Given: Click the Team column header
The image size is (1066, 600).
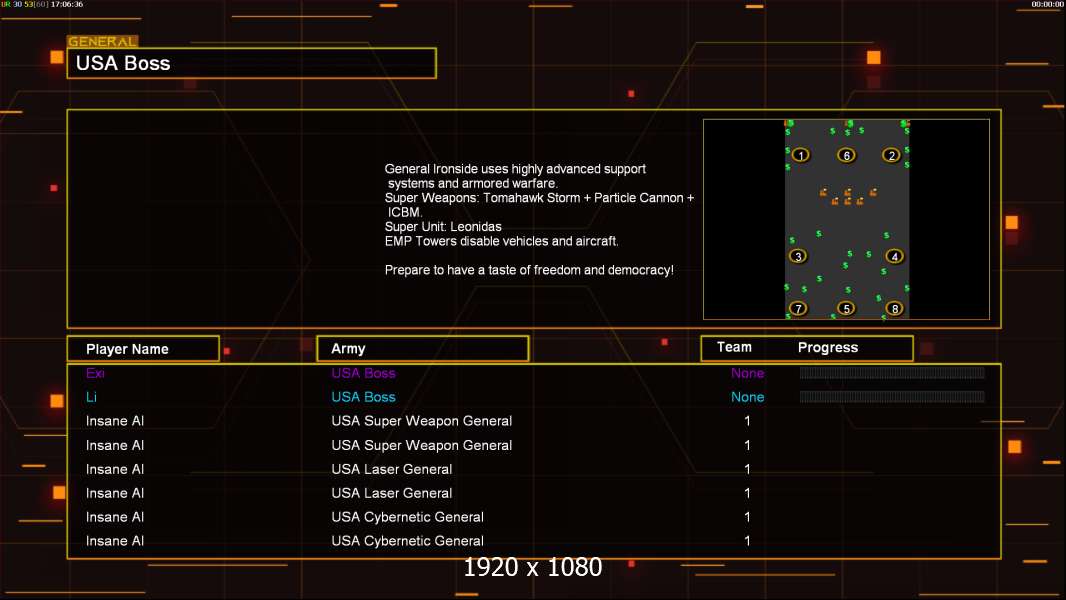Looking at the screenshot, I should click(734, 347).
